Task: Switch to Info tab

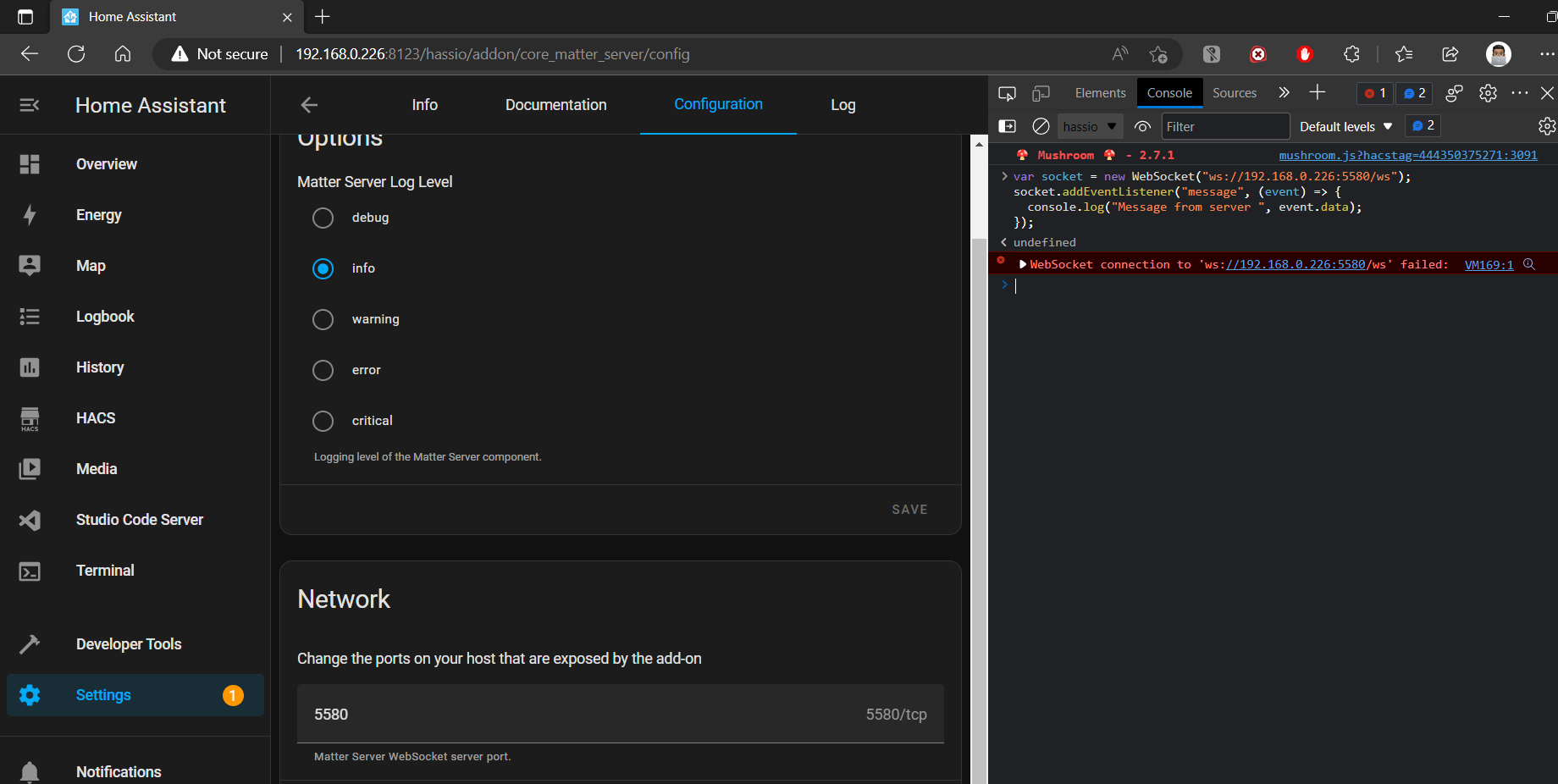Action: [425, 105]
